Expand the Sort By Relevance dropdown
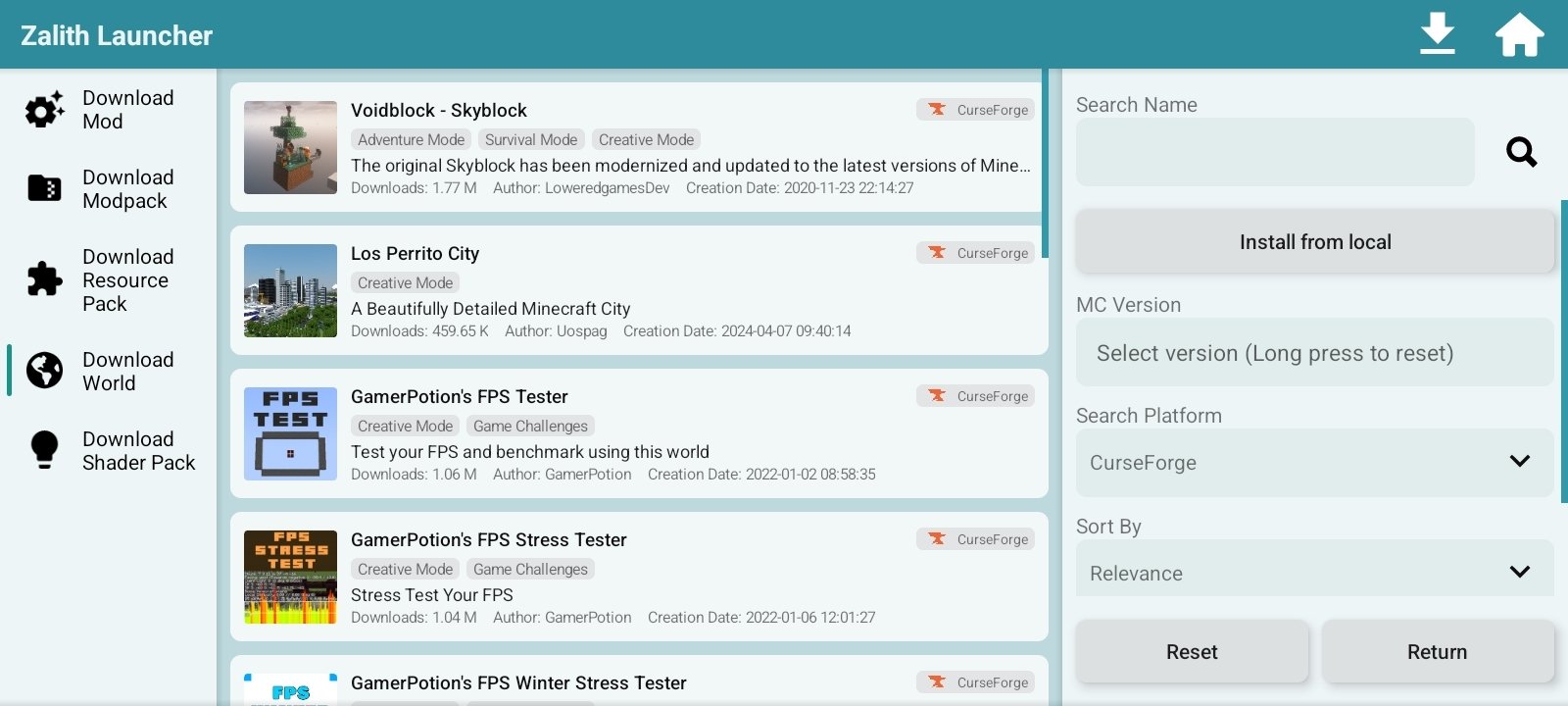The image size is (1568, 706). pyautogui.click(x=1314, y=572)
